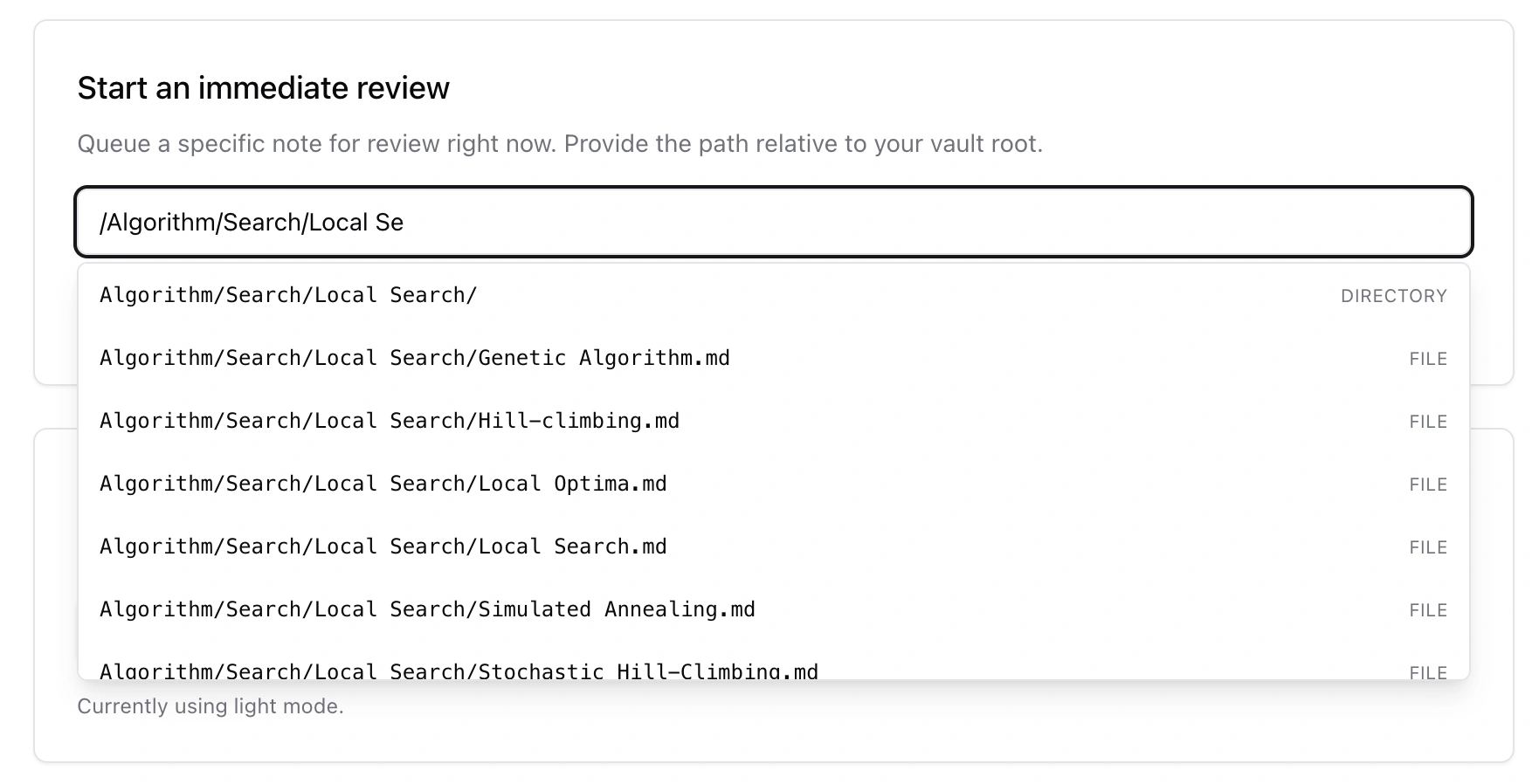Viewport: 1532px width, 784px height.
Task: Select Local Optima.md file suggestion
Action: coord(383,484)
